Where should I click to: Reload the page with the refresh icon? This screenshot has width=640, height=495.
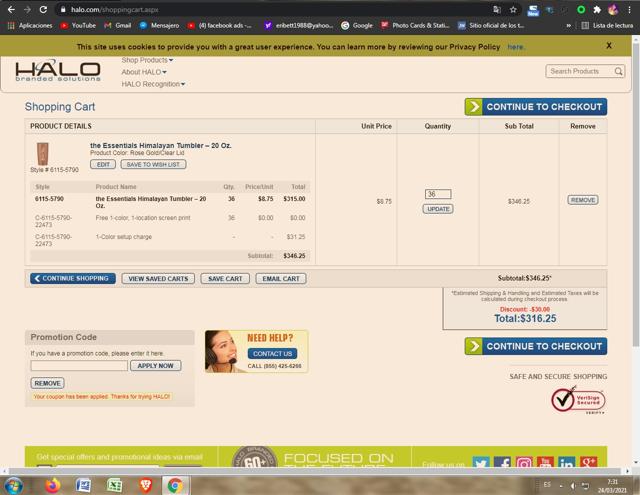click(x=43, y=9)
